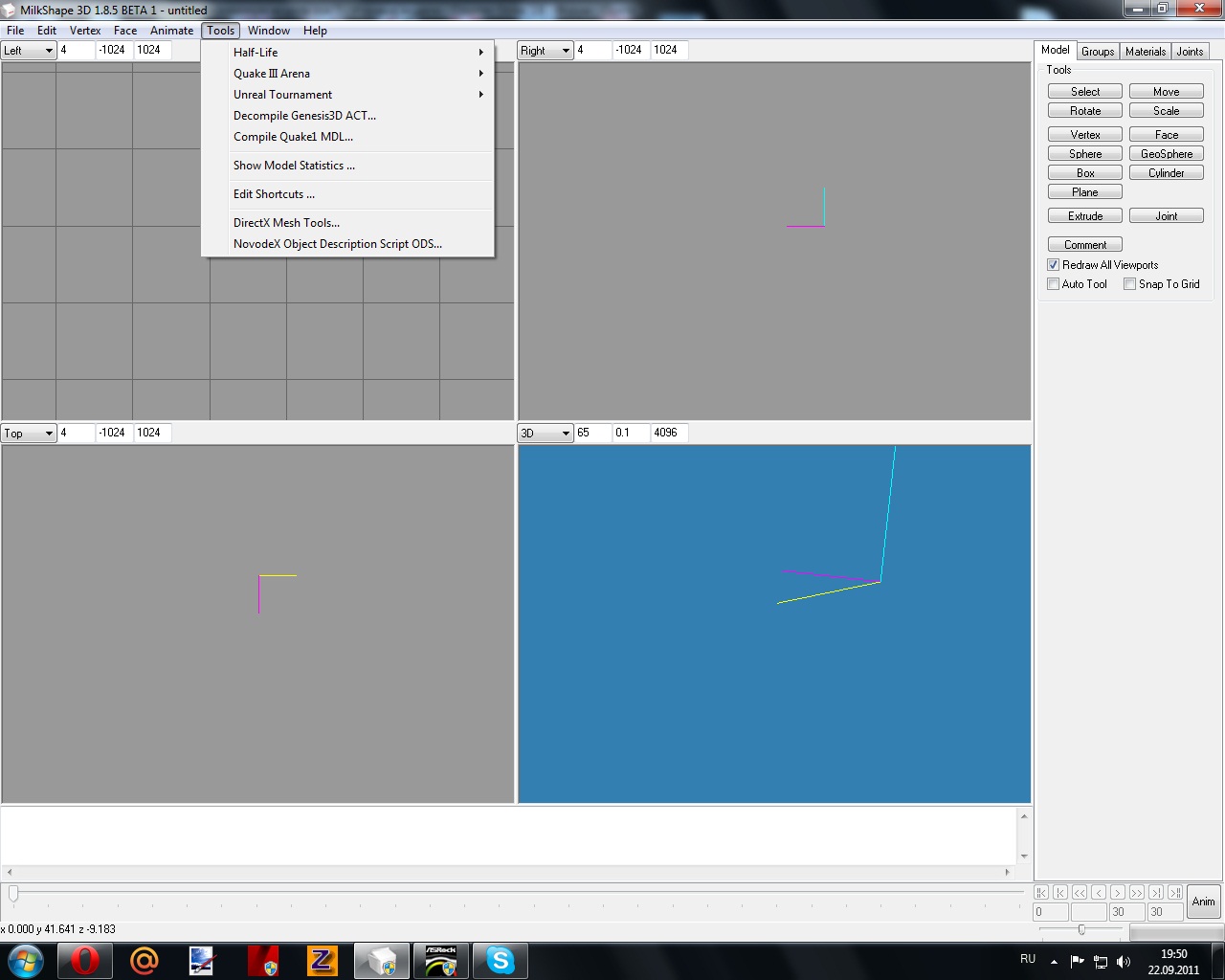The height and width of the screenshot is (980, 1225).
Task: Toggle Anim mode button
Action: click(1204, 902)
